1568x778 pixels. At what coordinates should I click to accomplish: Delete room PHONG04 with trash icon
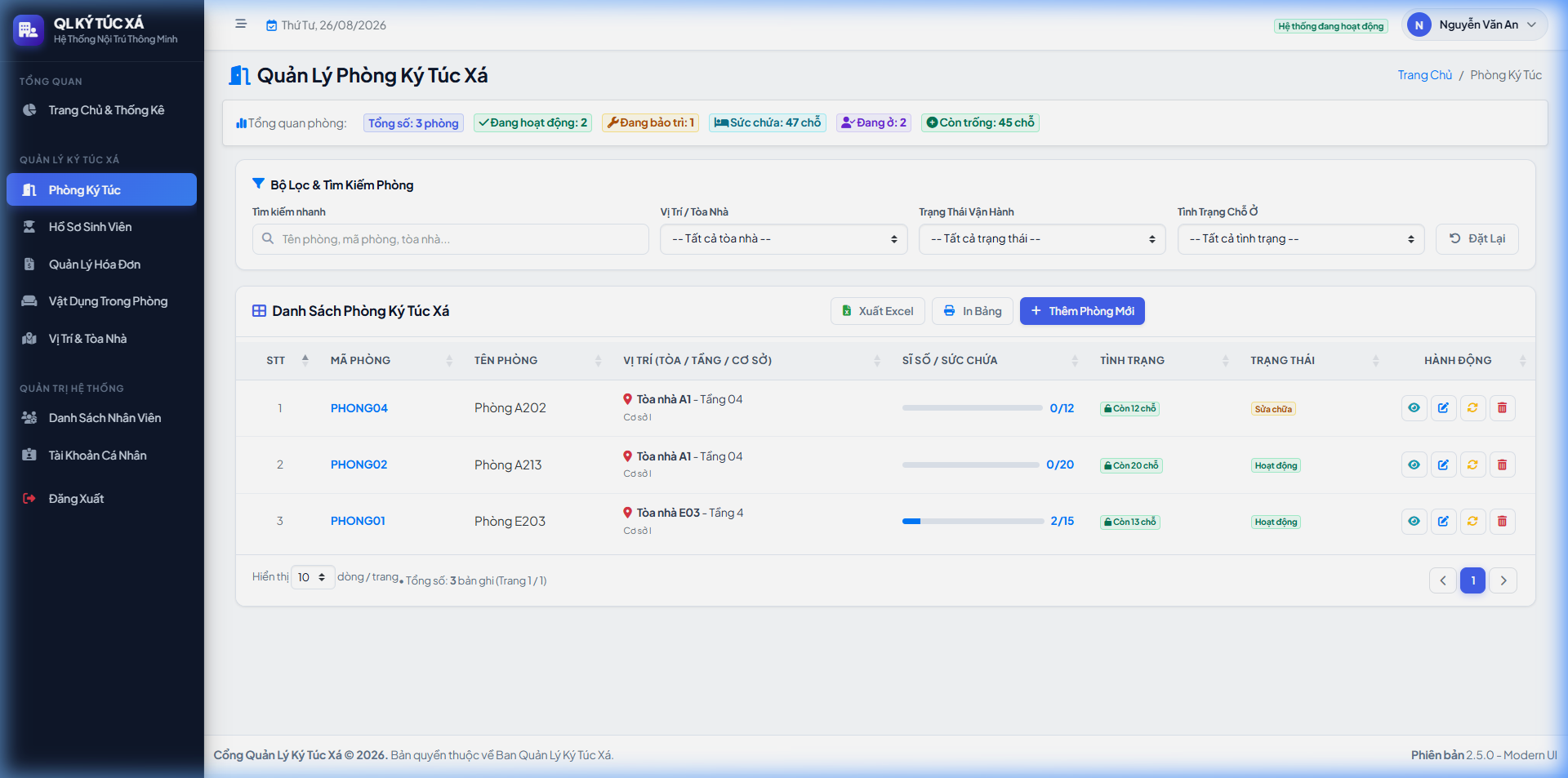(1502, 408)
